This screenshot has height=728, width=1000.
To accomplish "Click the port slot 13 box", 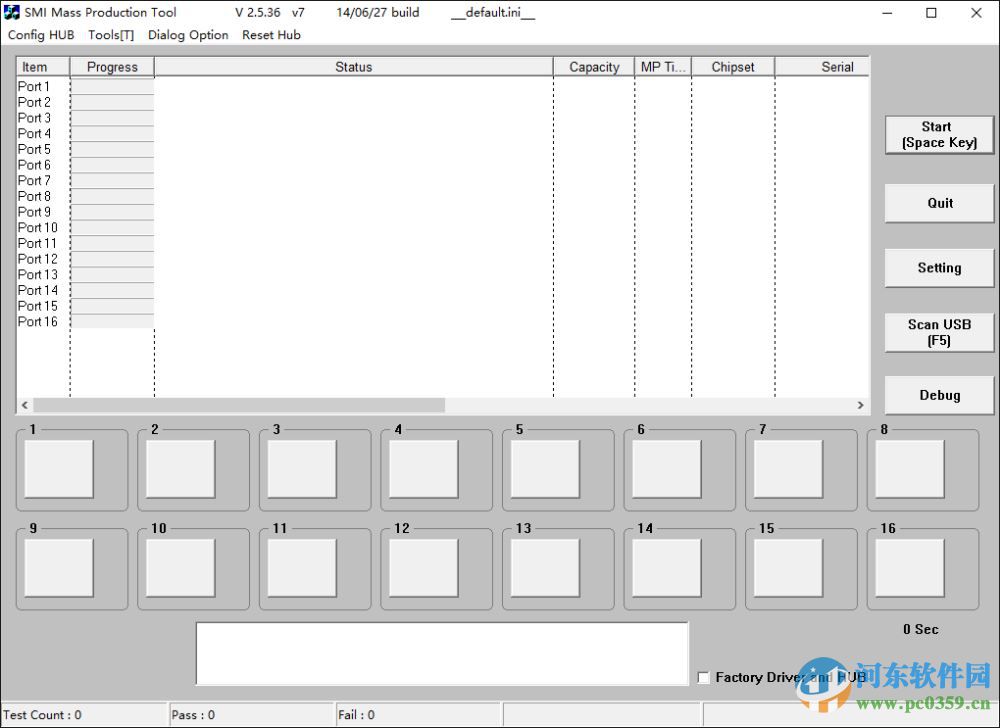I will click(545, 568).
